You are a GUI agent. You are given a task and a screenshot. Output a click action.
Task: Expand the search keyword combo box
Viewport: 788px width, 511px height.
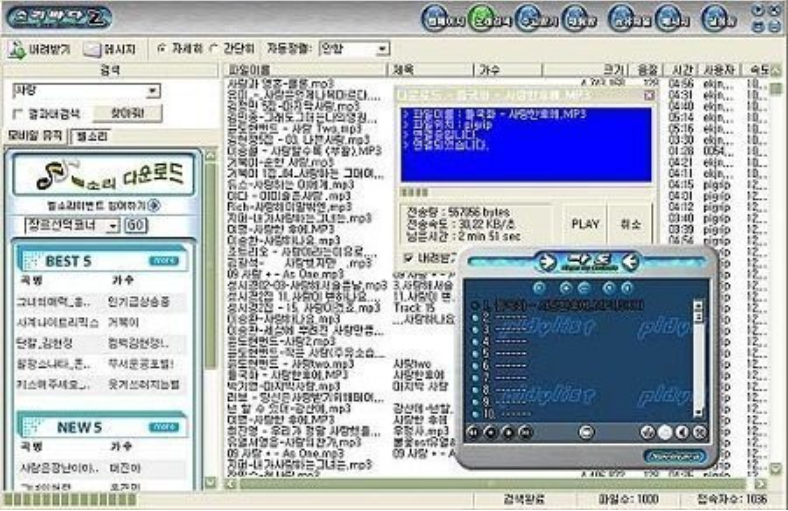click(152, 91)
